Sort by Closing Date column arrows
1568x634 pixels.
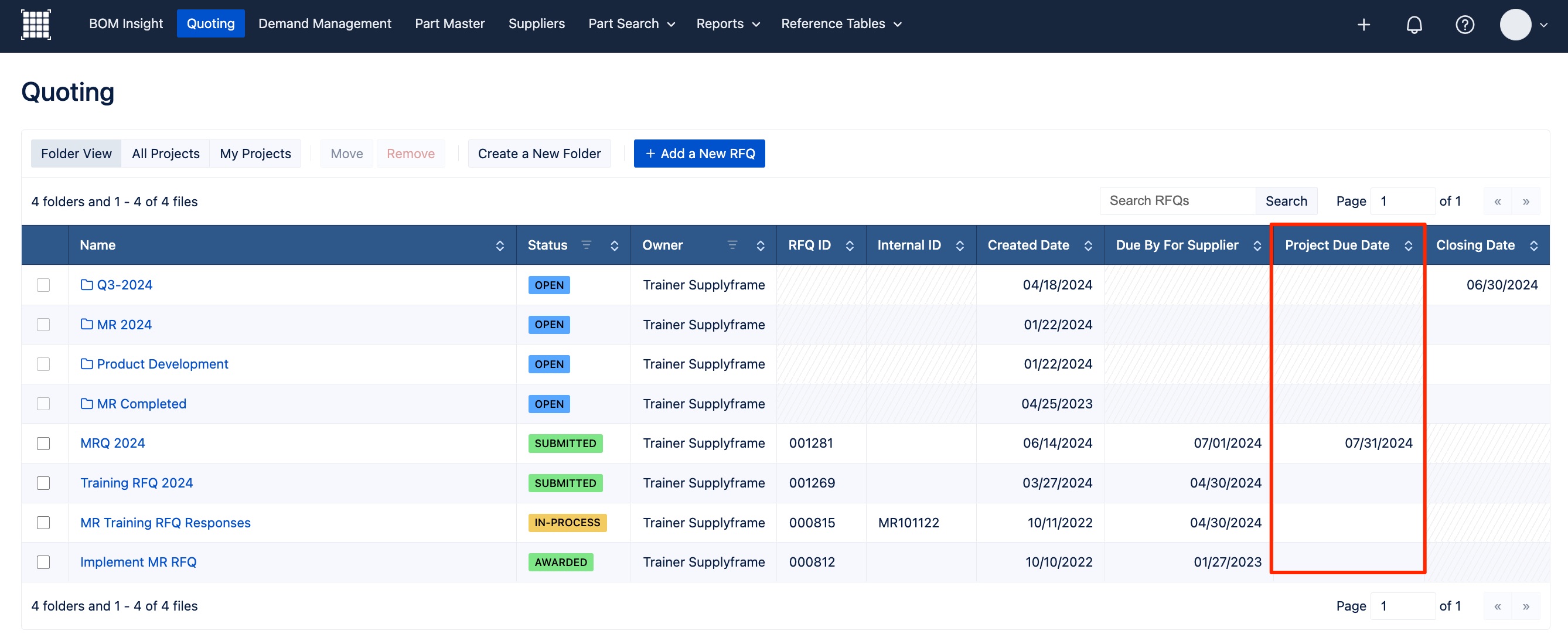click(1534, 245)
